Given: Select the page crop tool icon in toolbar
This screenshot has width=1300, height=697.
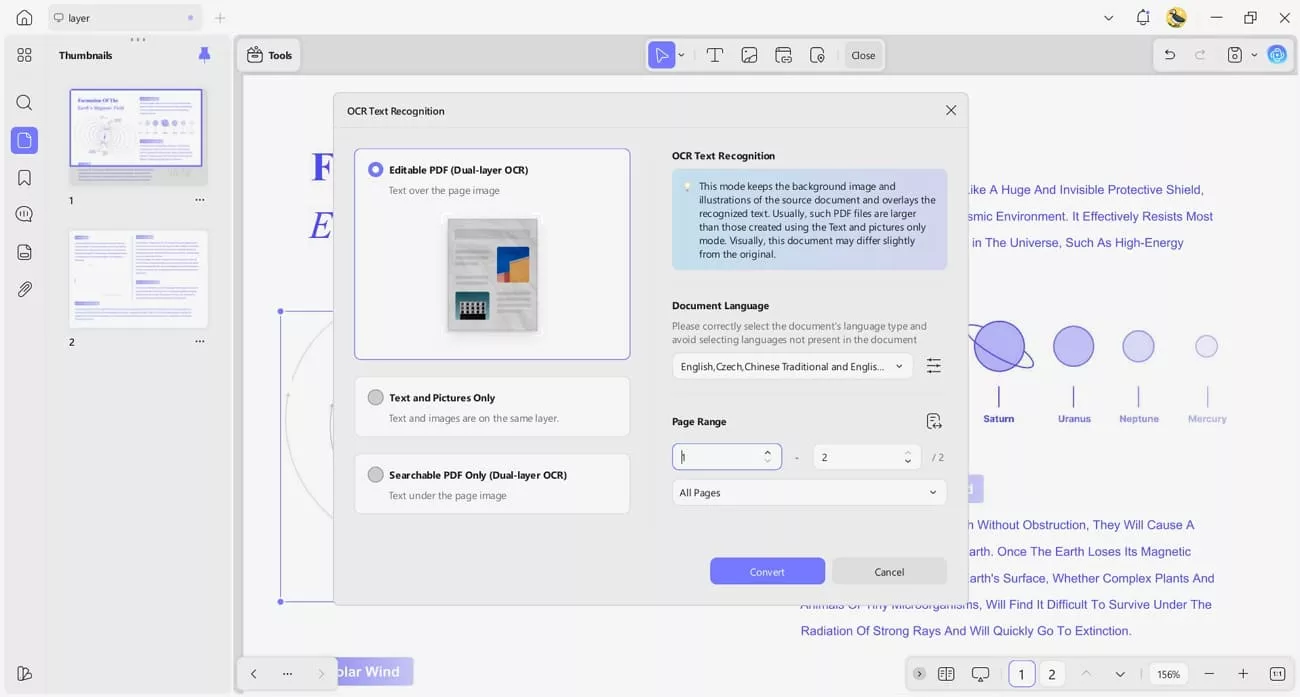Looking at the screenshot, I should click(x=817, y=55).
